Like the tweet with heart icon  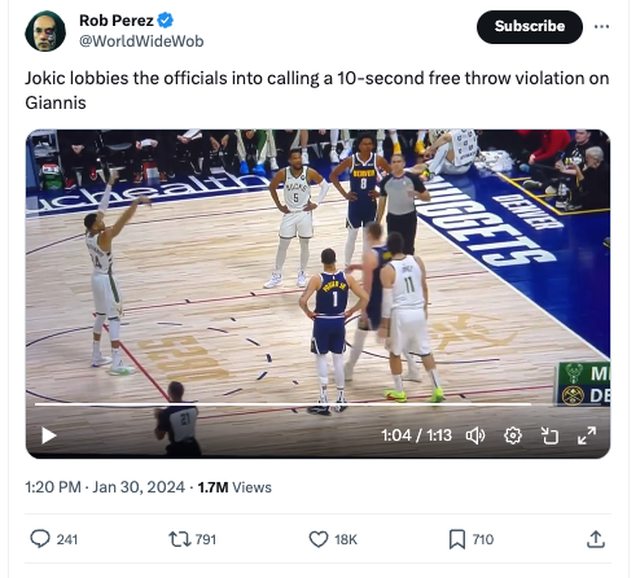[319, 539]
